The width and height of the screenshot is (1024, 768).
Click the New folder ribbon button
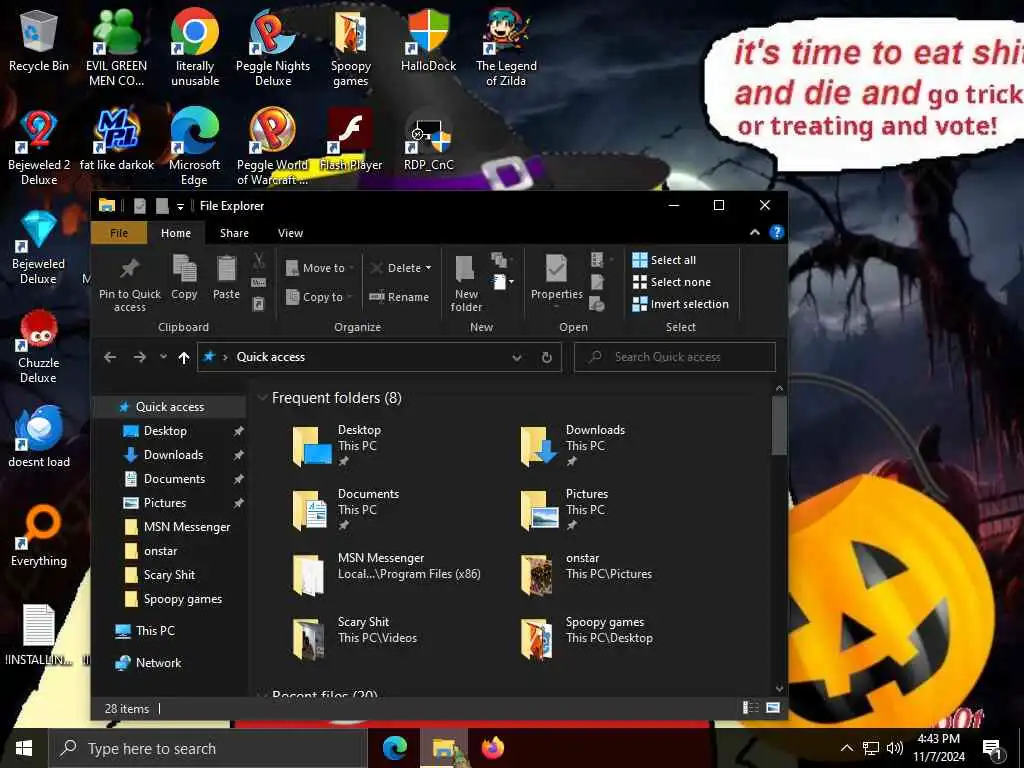466,283
